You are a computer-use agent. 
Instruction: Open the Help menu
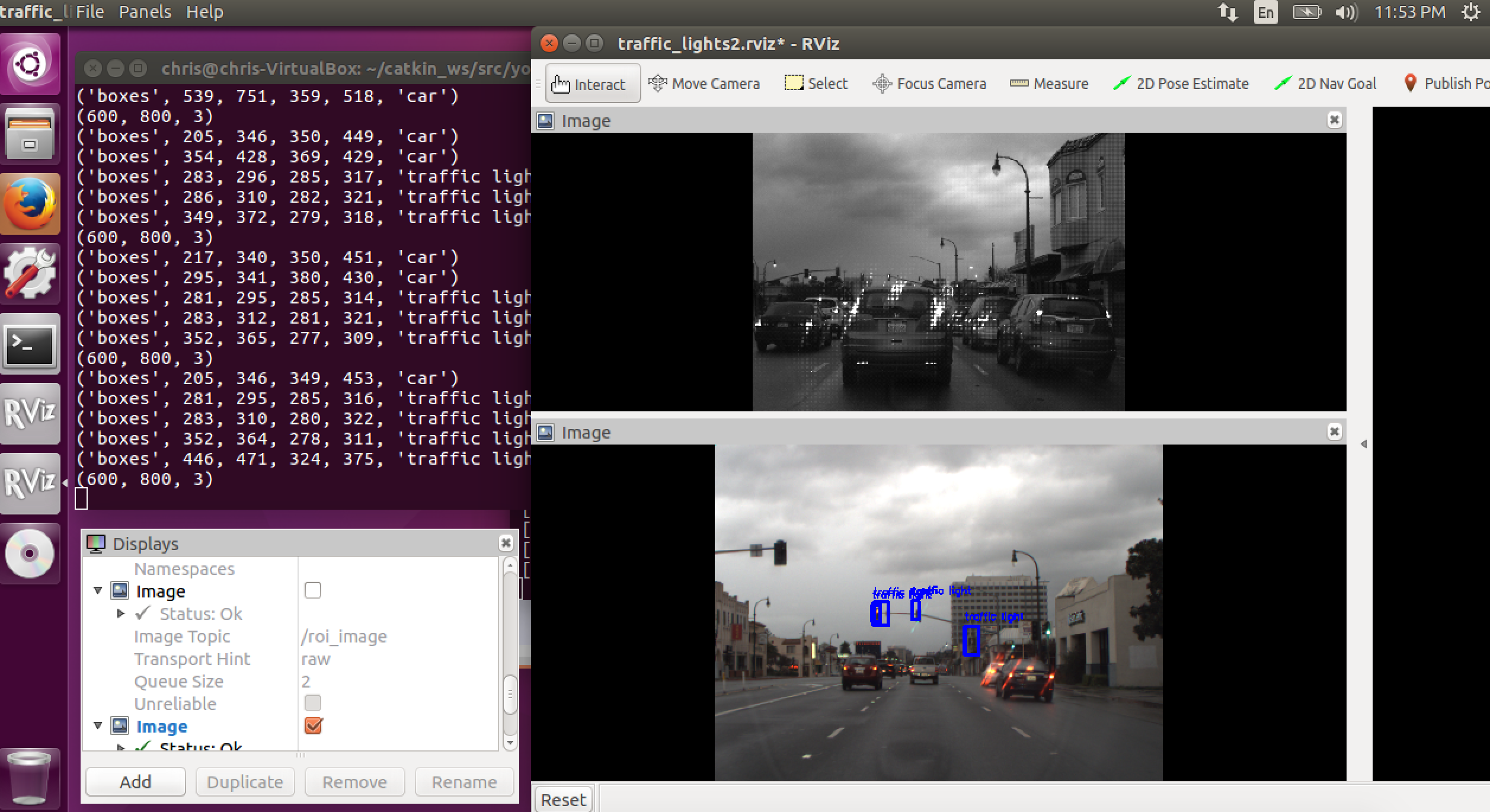[204, 12]
